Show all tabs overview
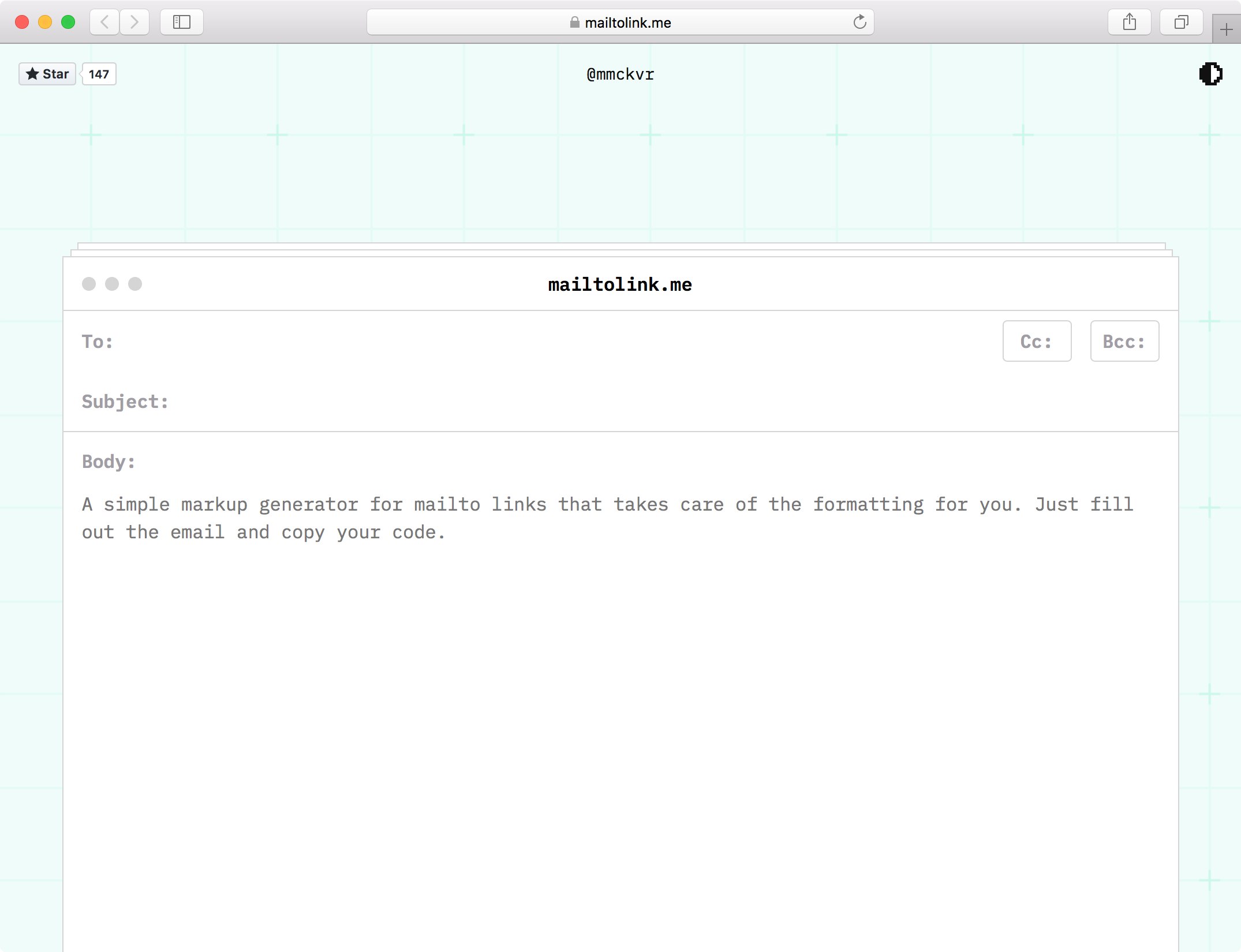Screen dimensions: 1241x952 click(x=1182, y=22)
